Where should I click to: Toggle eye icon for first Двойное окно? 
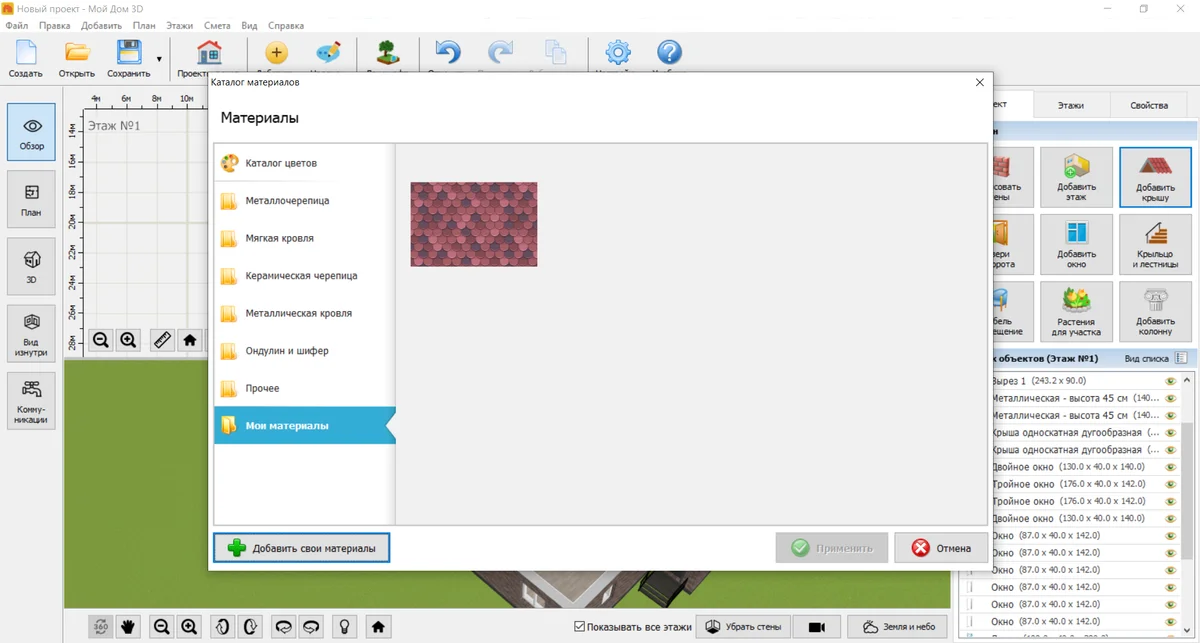tap(1170, 467)
